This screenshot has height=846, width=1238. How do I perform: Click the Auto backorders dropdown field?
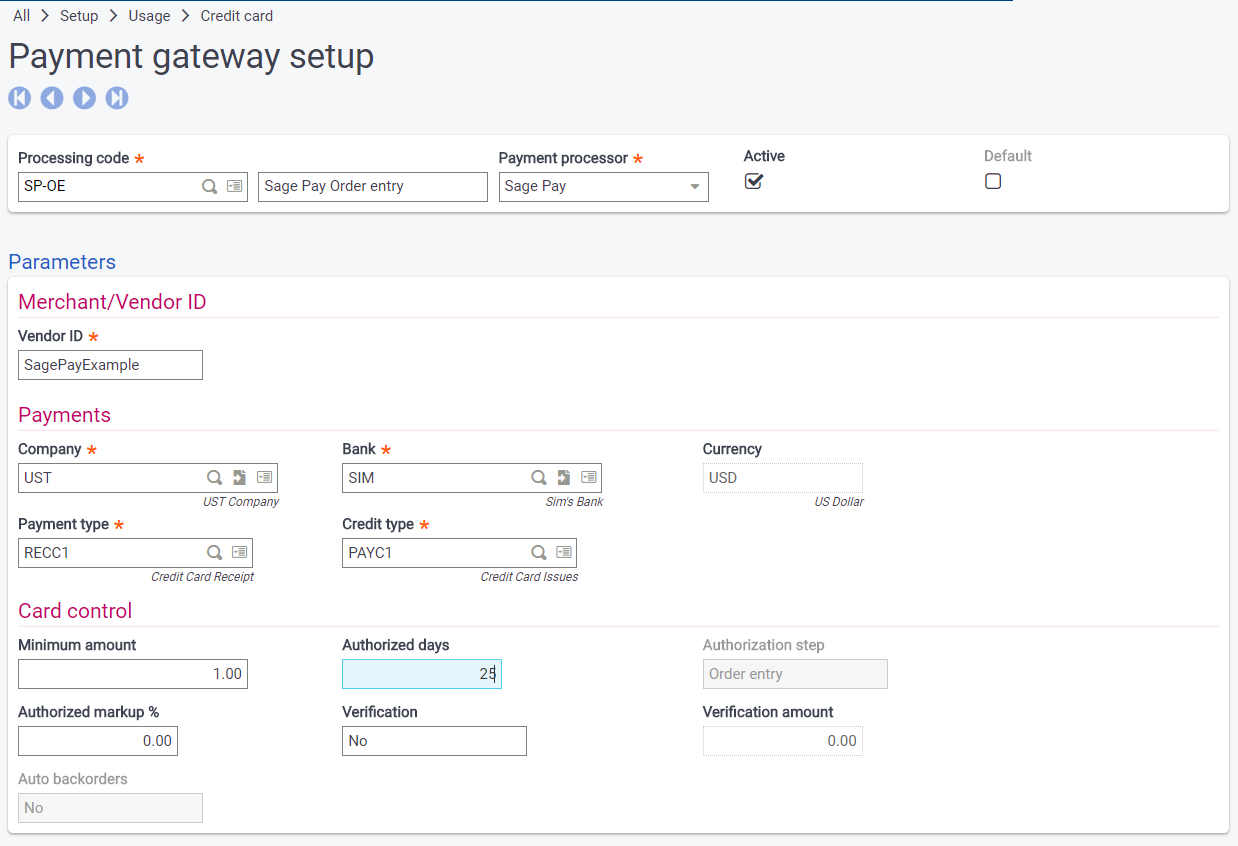(x=110, y=808)
